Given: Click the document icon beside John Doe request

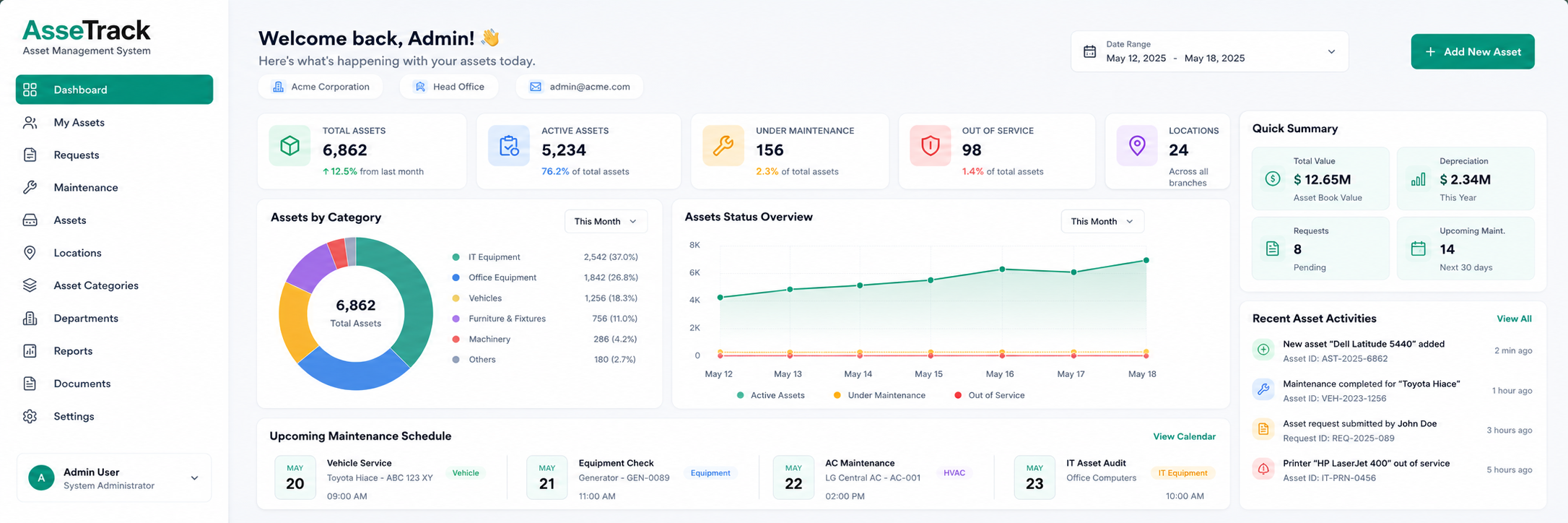Looking at the screenshot, I should tap(1263, 429).
